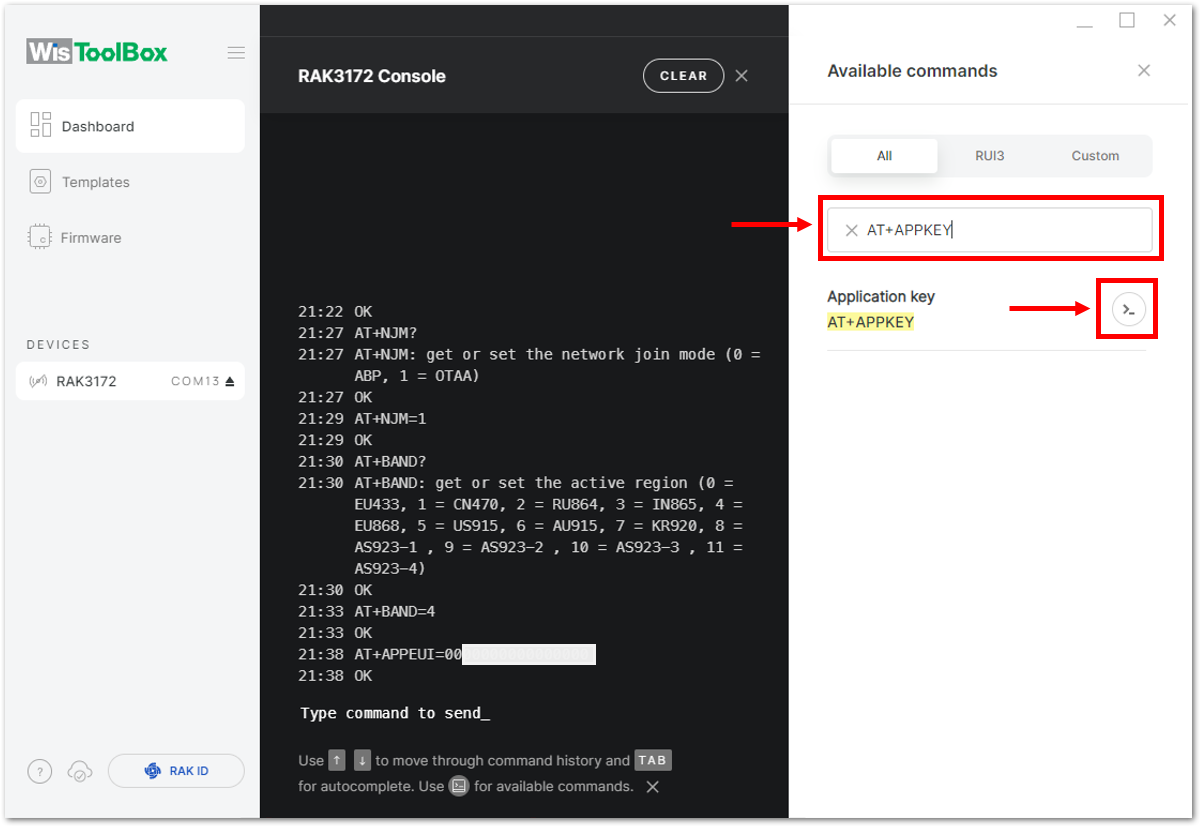Click the RAK3172 Console title
Image resolution: width=1201 pixels, height=827 pixels.
[x=372, y=76]
